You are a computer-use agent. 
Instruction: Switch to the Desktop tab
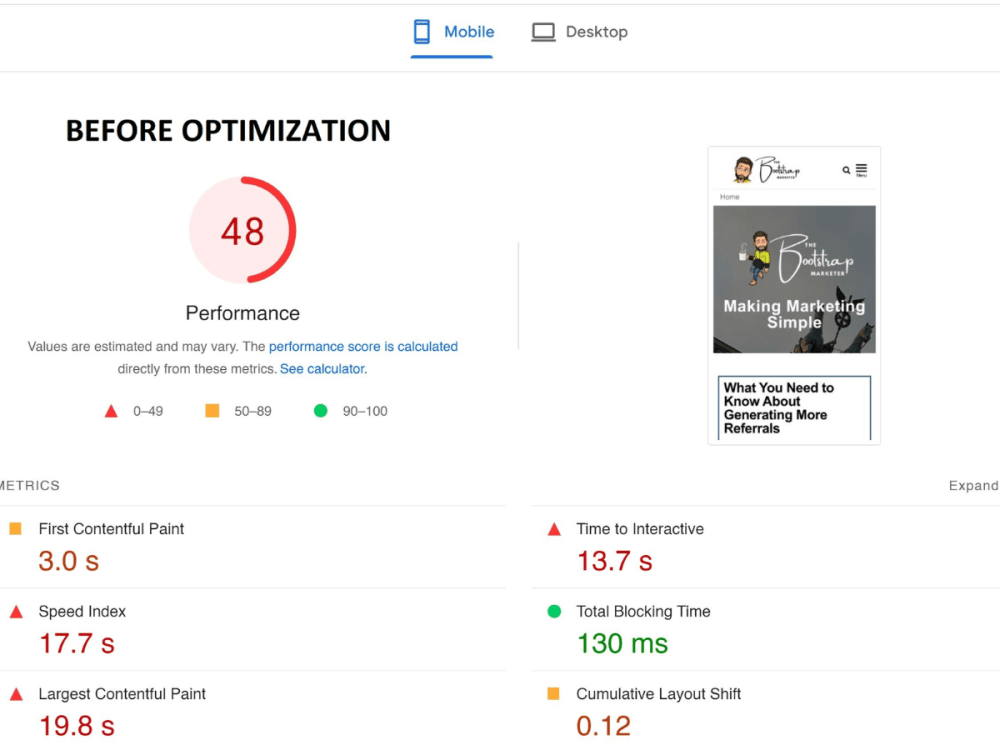pos(580,32)
